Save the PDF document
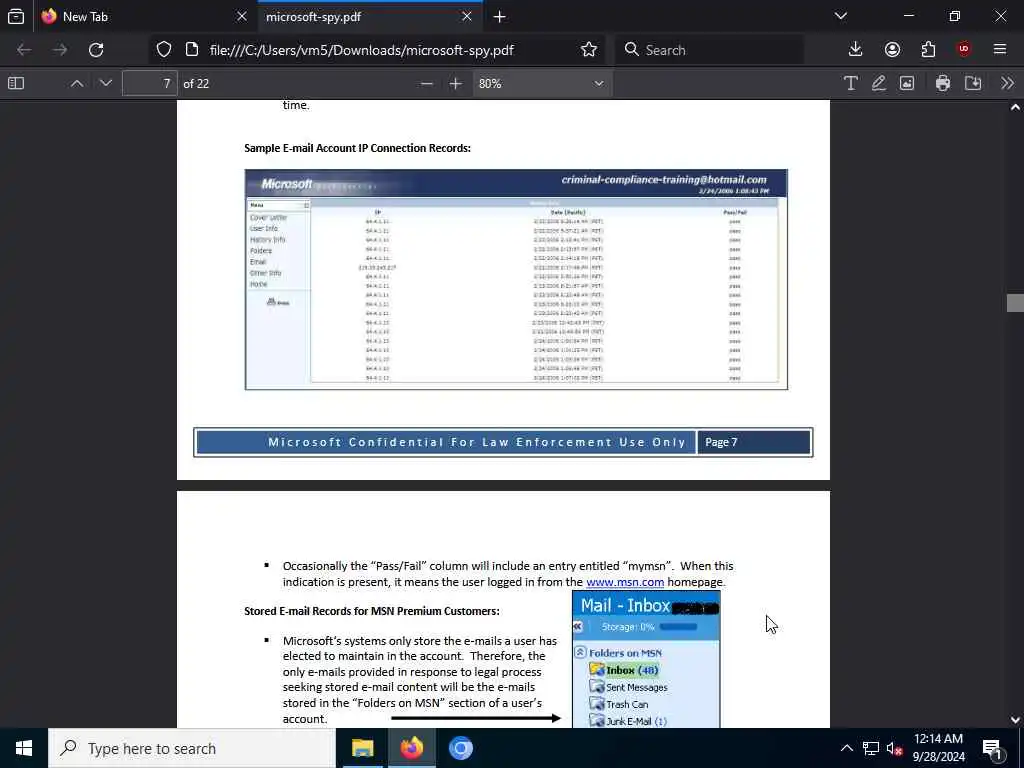This screenshot has width=1024, height=768. click(x=973, y=83)
